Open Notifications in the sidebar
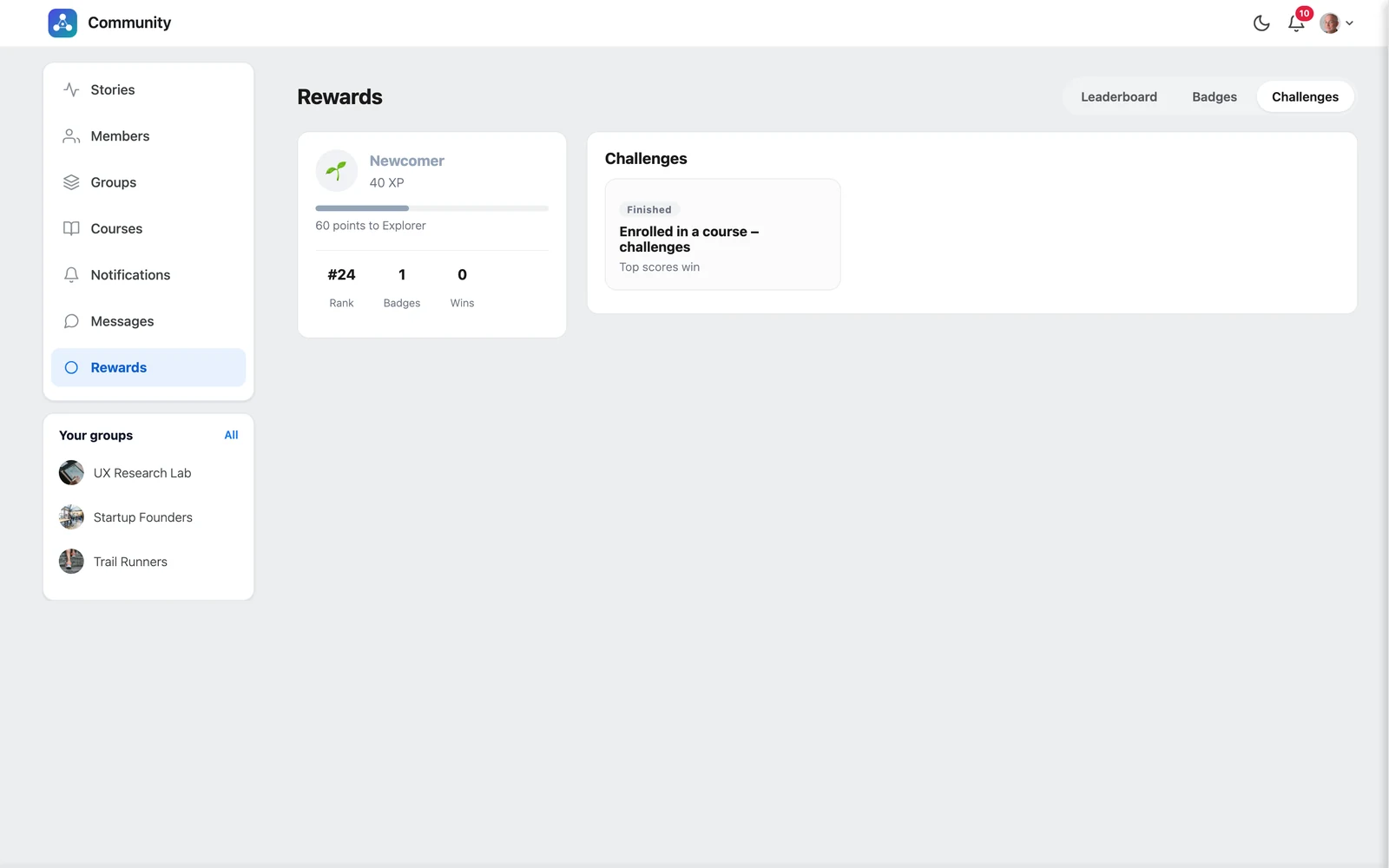The height and width of the screenshot is (868, 1389). [148, 275]
